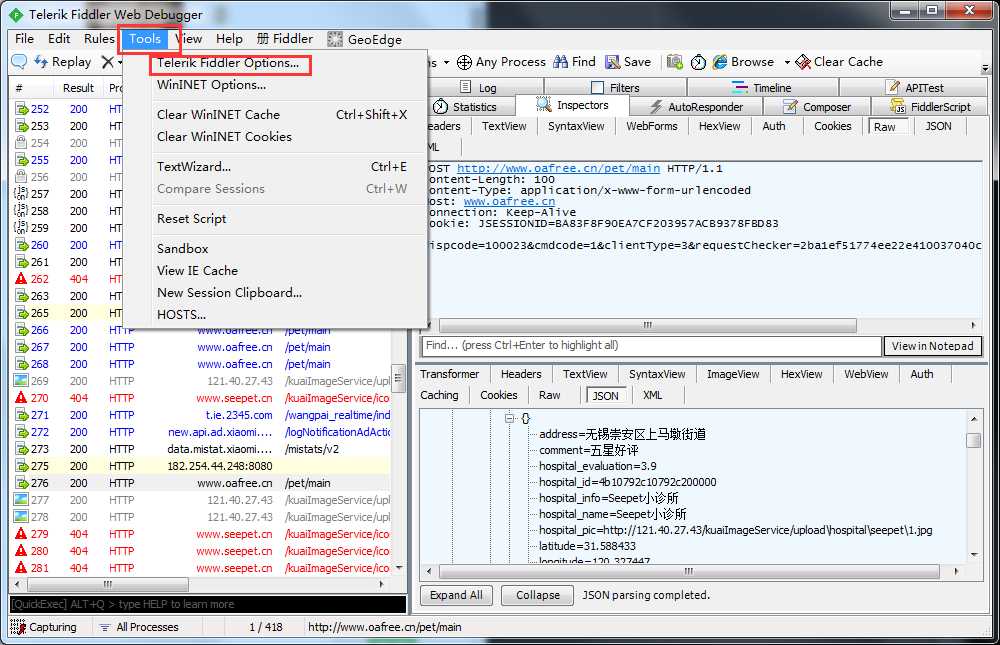
Task: Select Sandbox menu item
Action: point(182,249)
